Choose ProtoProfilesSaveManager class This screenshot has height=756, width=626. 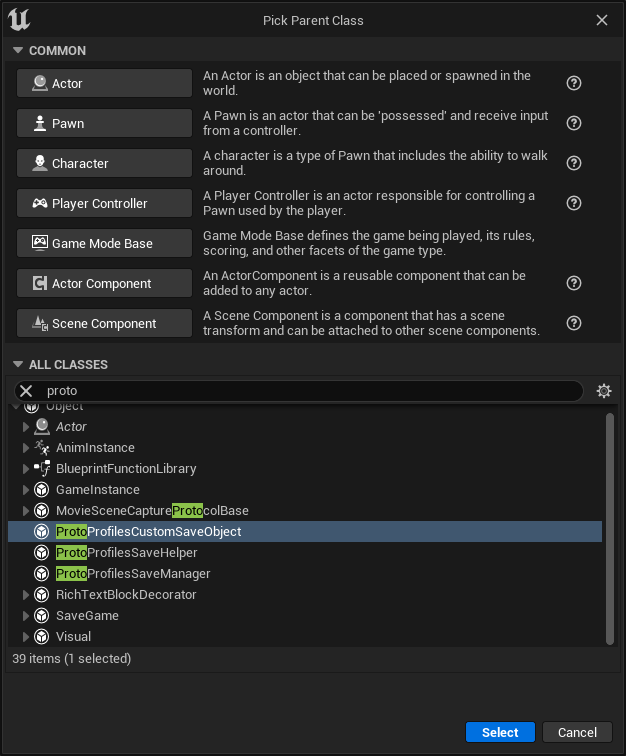click(x=132, y=574)
